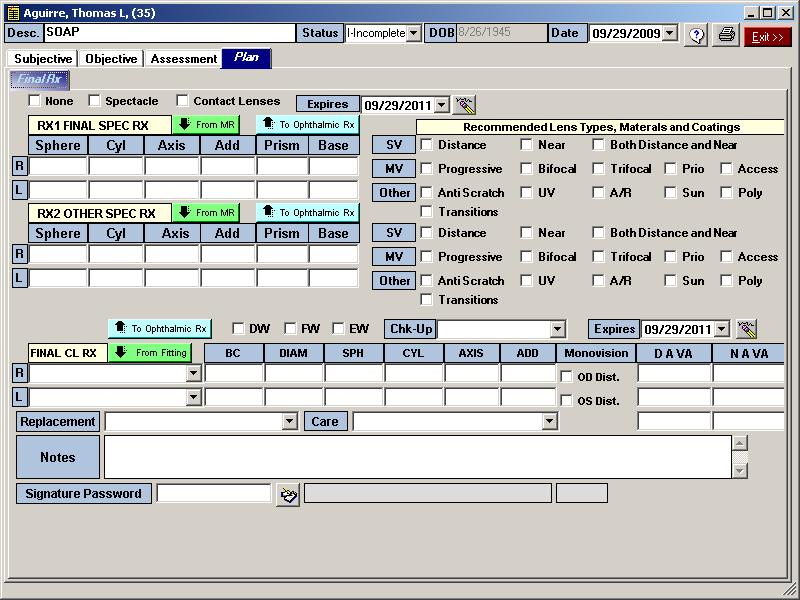
Task: Click the icon next to Signature Password field
Action: coord(288,494)
